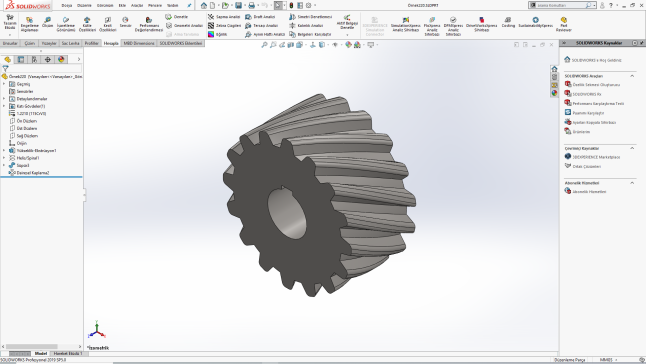Click Zoom to Fit magnifier in view toolbar

(264, 44)
